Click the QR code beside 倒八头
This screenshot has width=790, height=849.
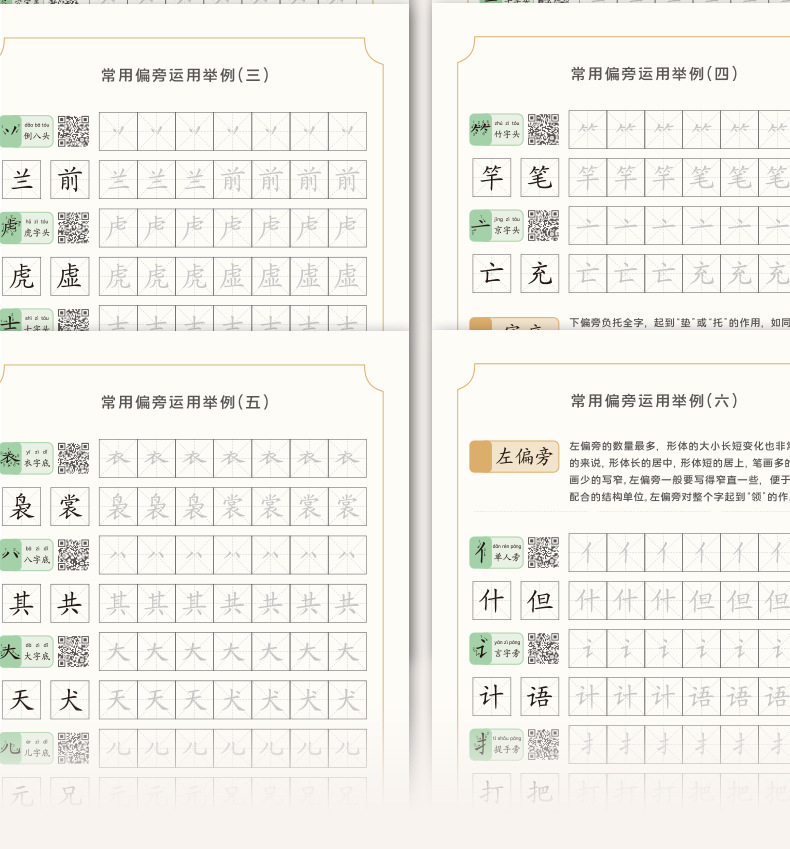(74, 131)
